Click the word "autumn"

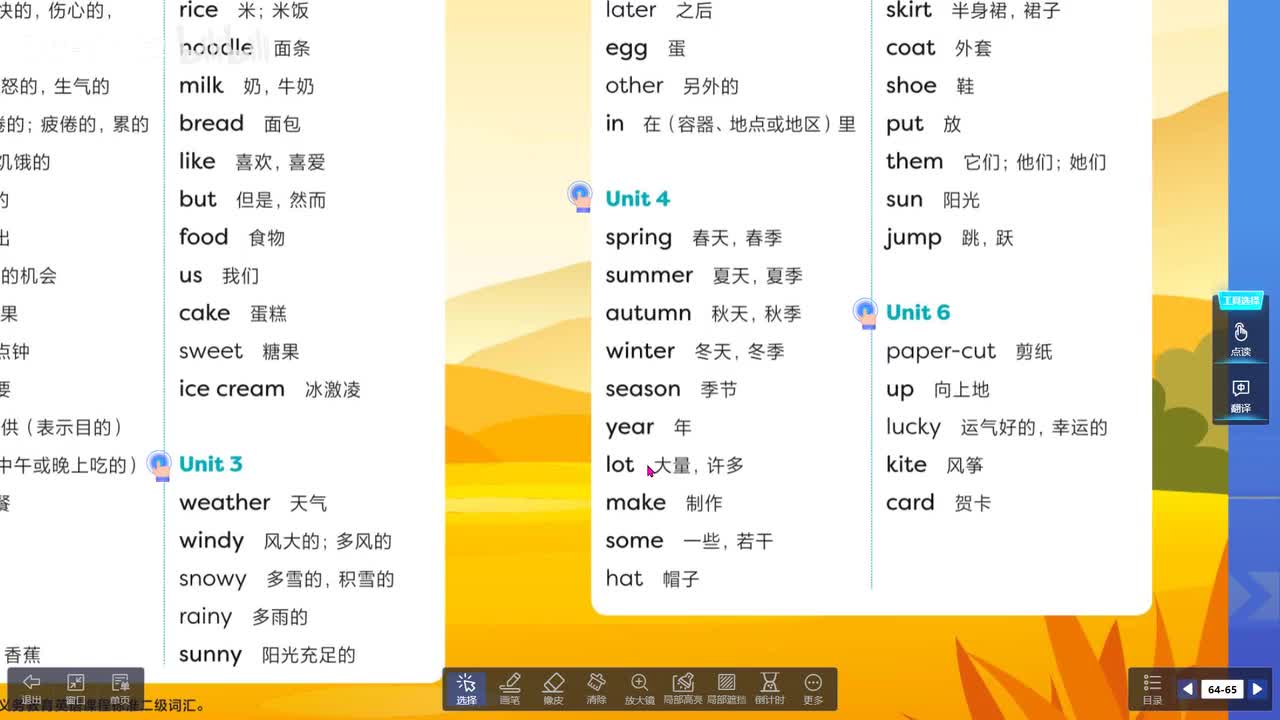648,313
